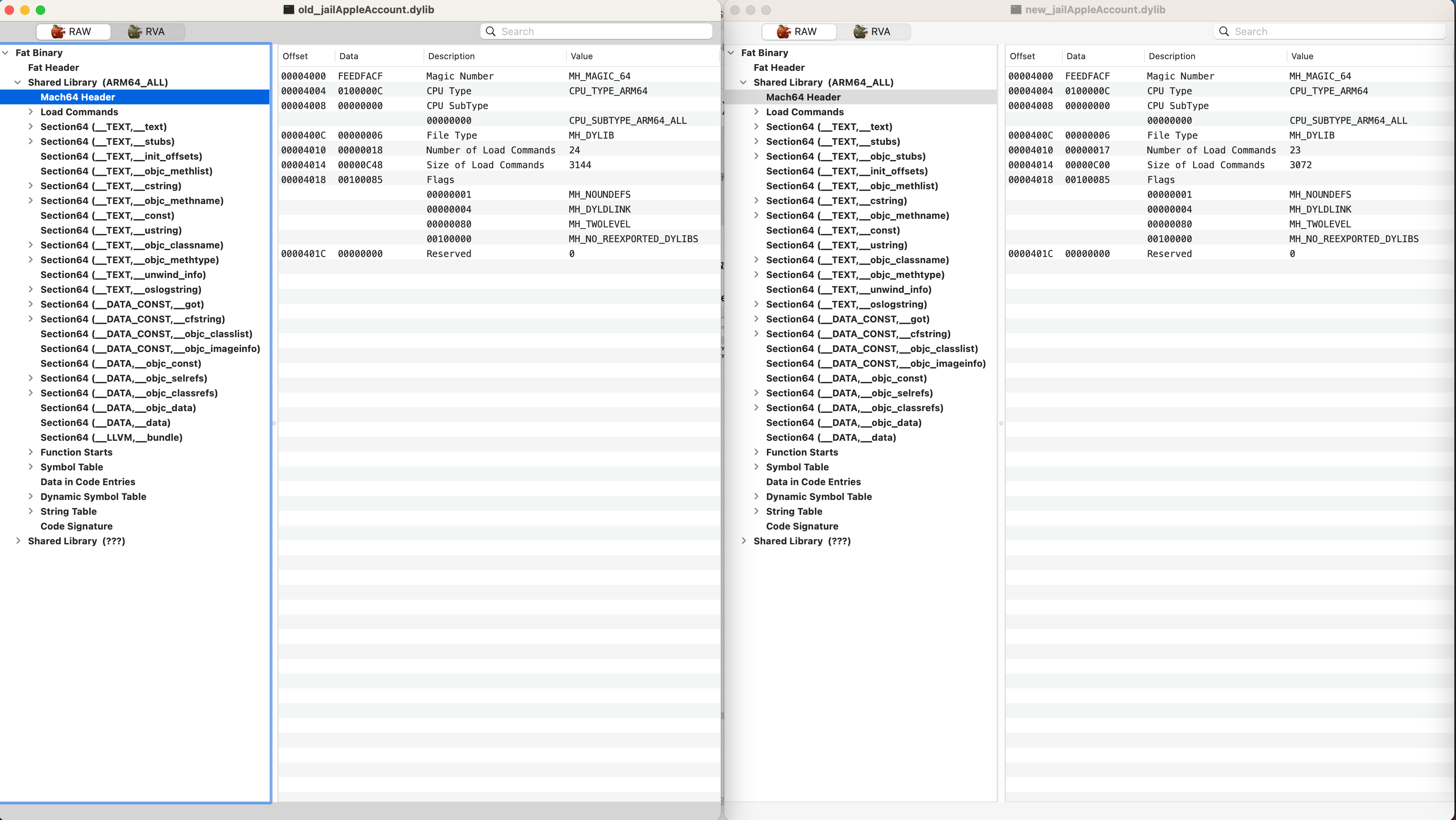Viewport: 1456px width, 820px height.
Task: Select Section64 (__TEXT,__unwind_info) in new window
Action: pos(848,290)
